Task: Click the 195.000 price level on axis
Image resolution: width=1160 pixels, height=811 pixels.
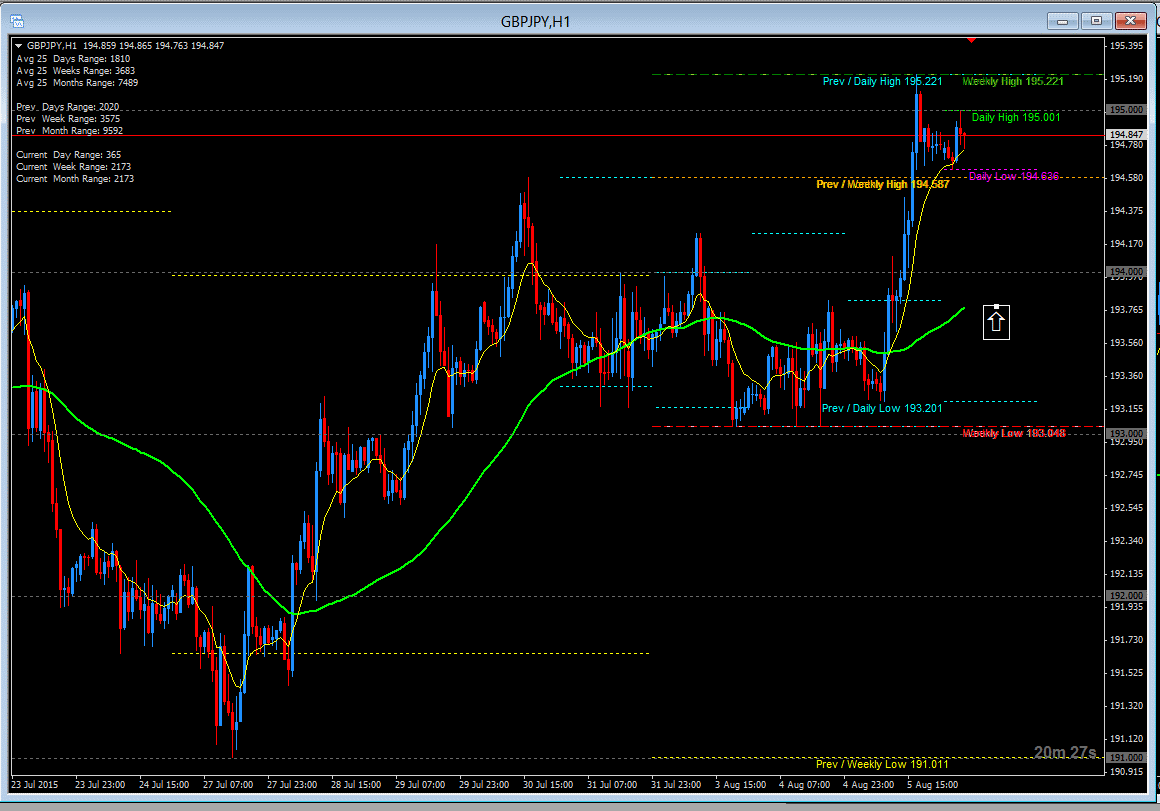Action: click(x=1126, y=110)
